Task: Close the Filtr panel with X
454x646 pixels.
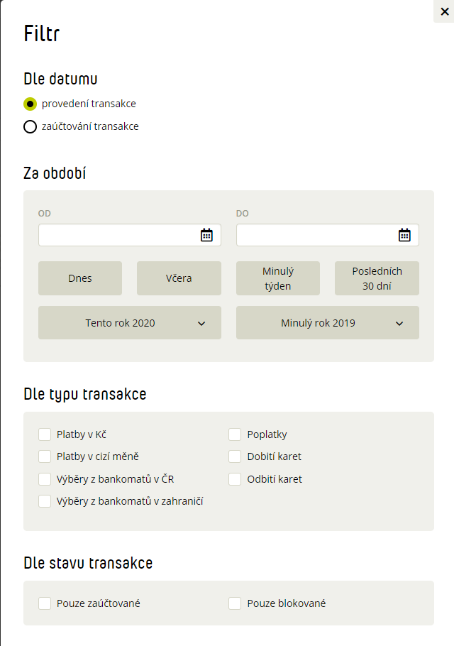Action: point(445,12)
